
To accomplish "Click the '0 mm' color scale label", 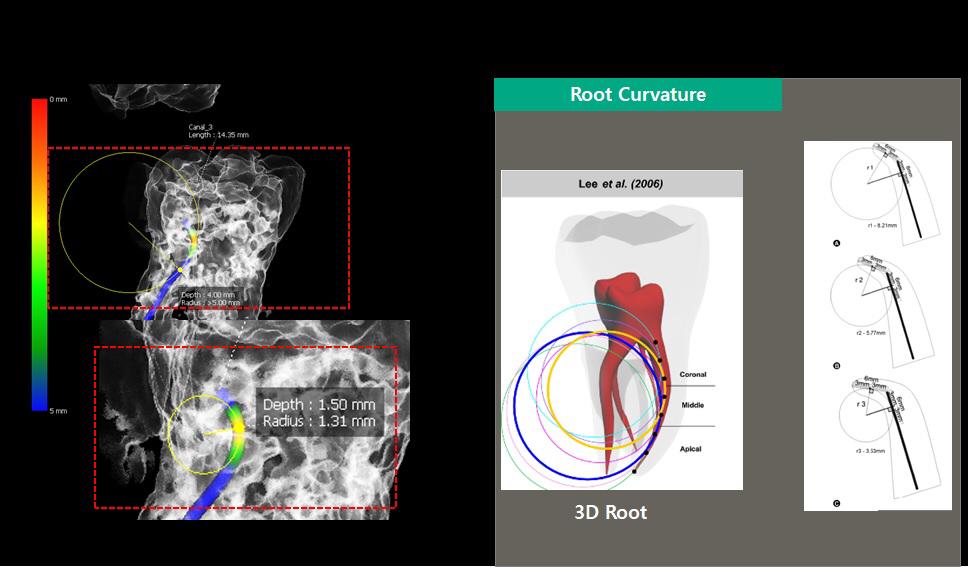I will [59, 99].
